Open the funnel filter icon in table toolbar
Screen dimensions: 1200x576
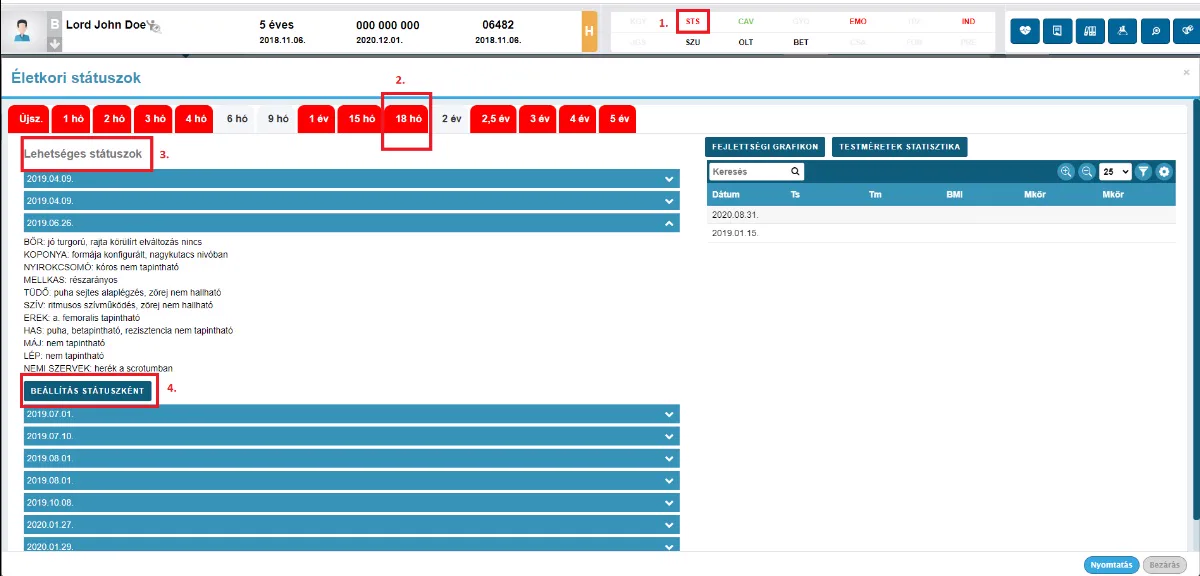pyautogui.click(x=1144, y=172)
